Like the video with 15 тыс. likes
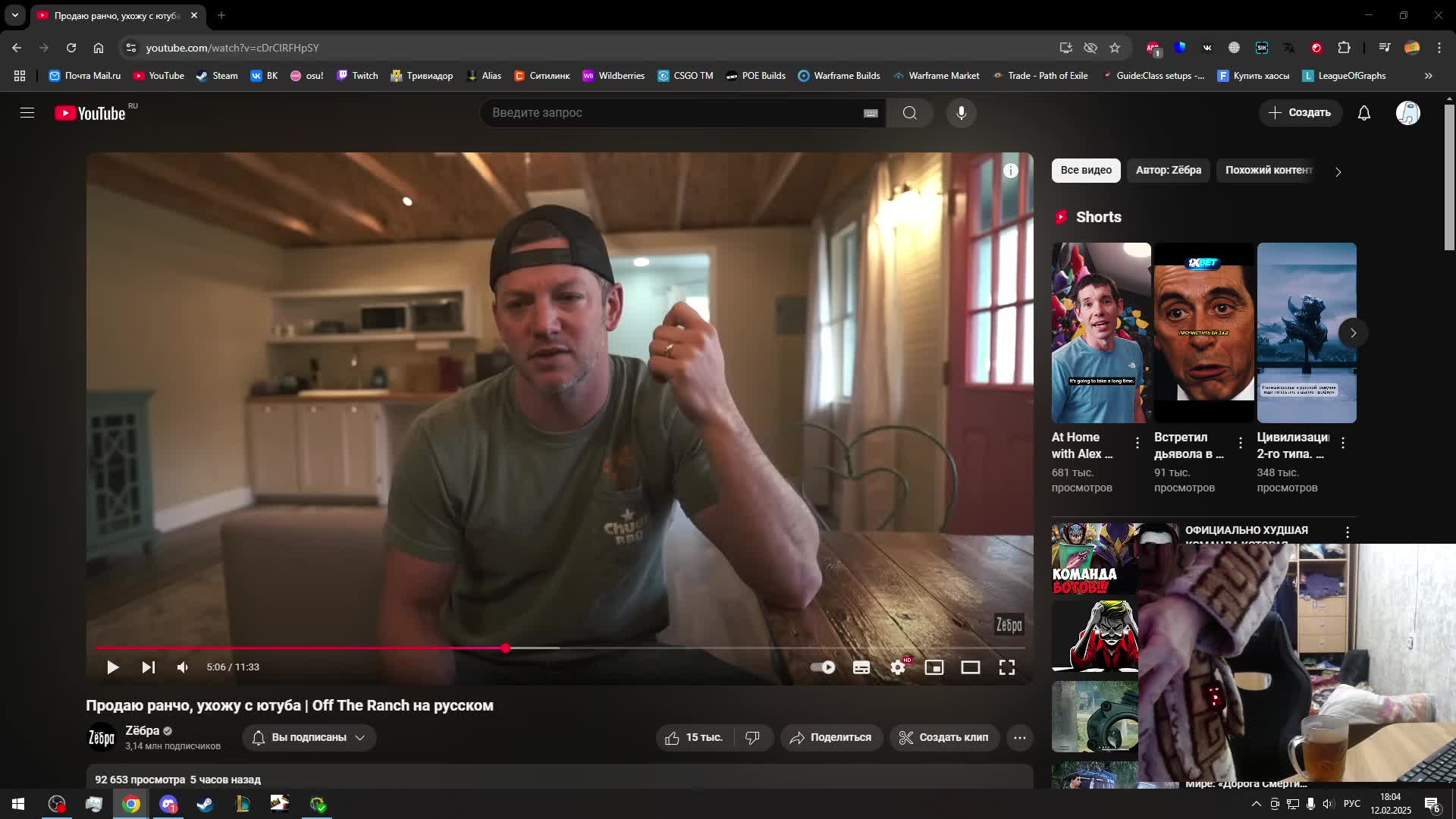 tap(694, 738)
